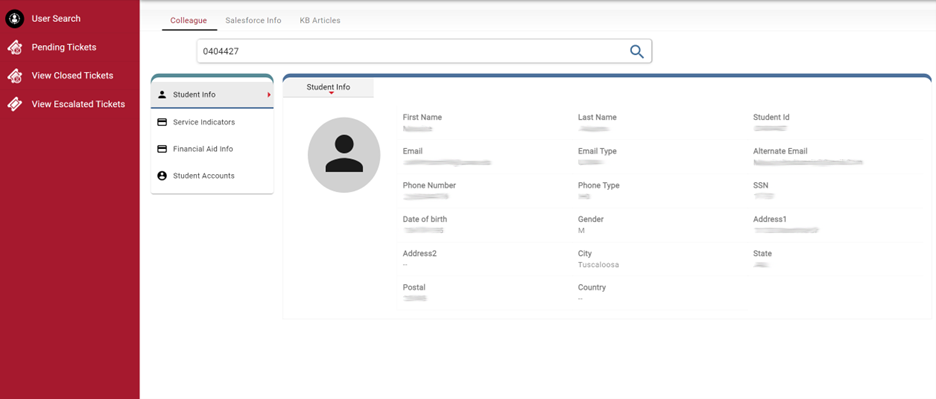Click the Address1 label
The image size is (936, 399).
770,219
